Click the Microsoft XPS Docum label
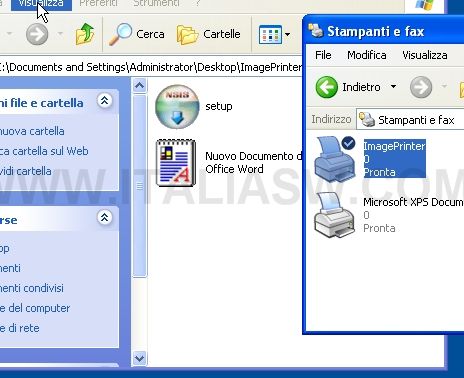 tap(413, 202)
